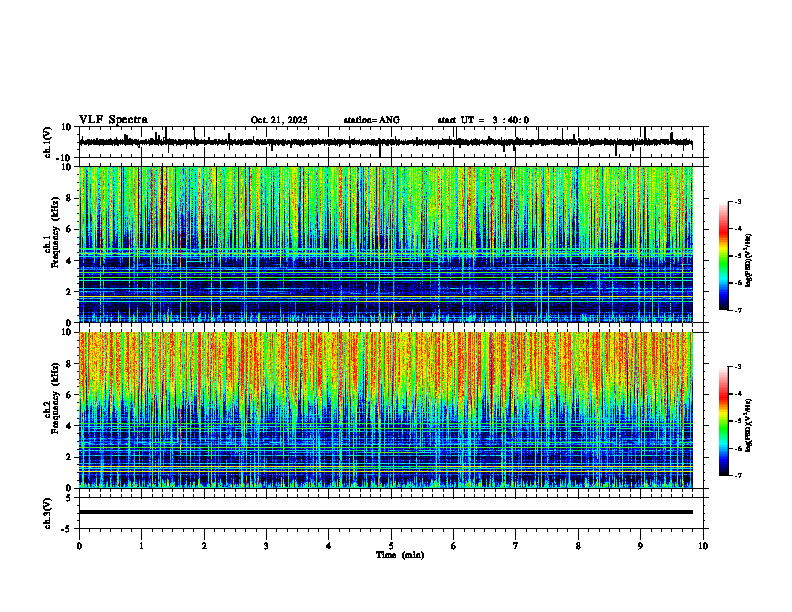The image size is (792, 612).
Task: Click the ch.2 color scale bar
Action: 723,421
